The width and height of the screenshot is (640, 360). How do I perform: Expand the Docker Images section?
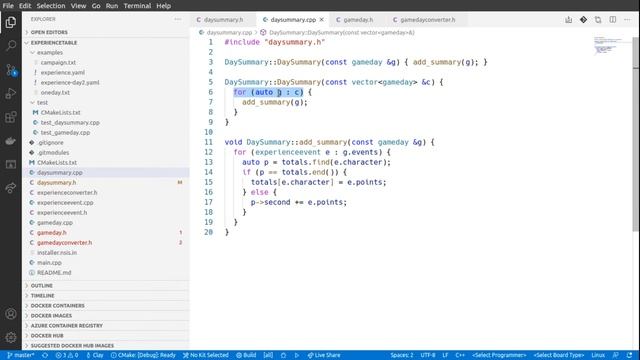click(x=106, y=316)
